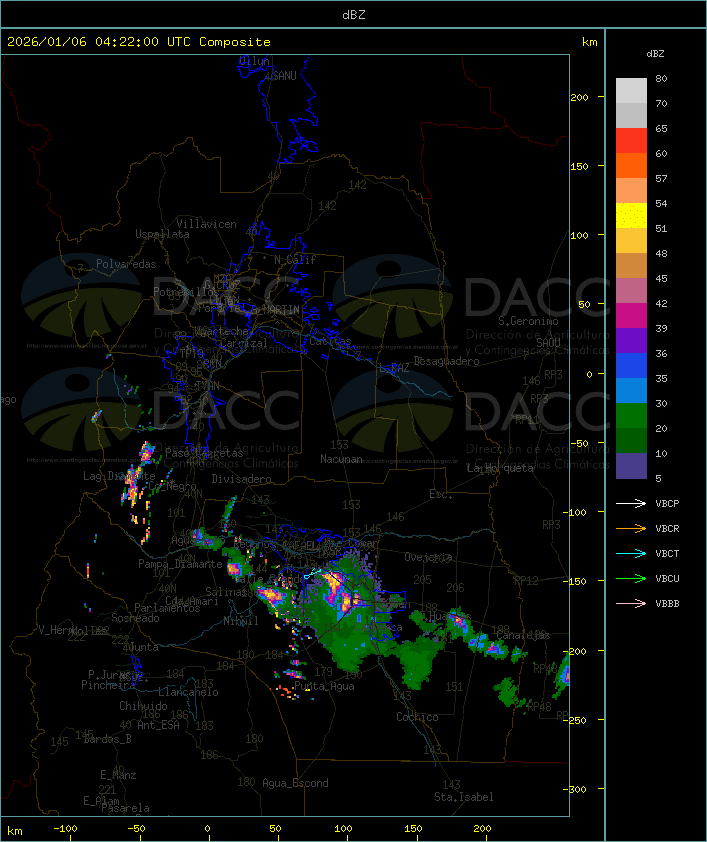Click the Sta.Isabel place label
707x842 pixels.
coord(464,797)
